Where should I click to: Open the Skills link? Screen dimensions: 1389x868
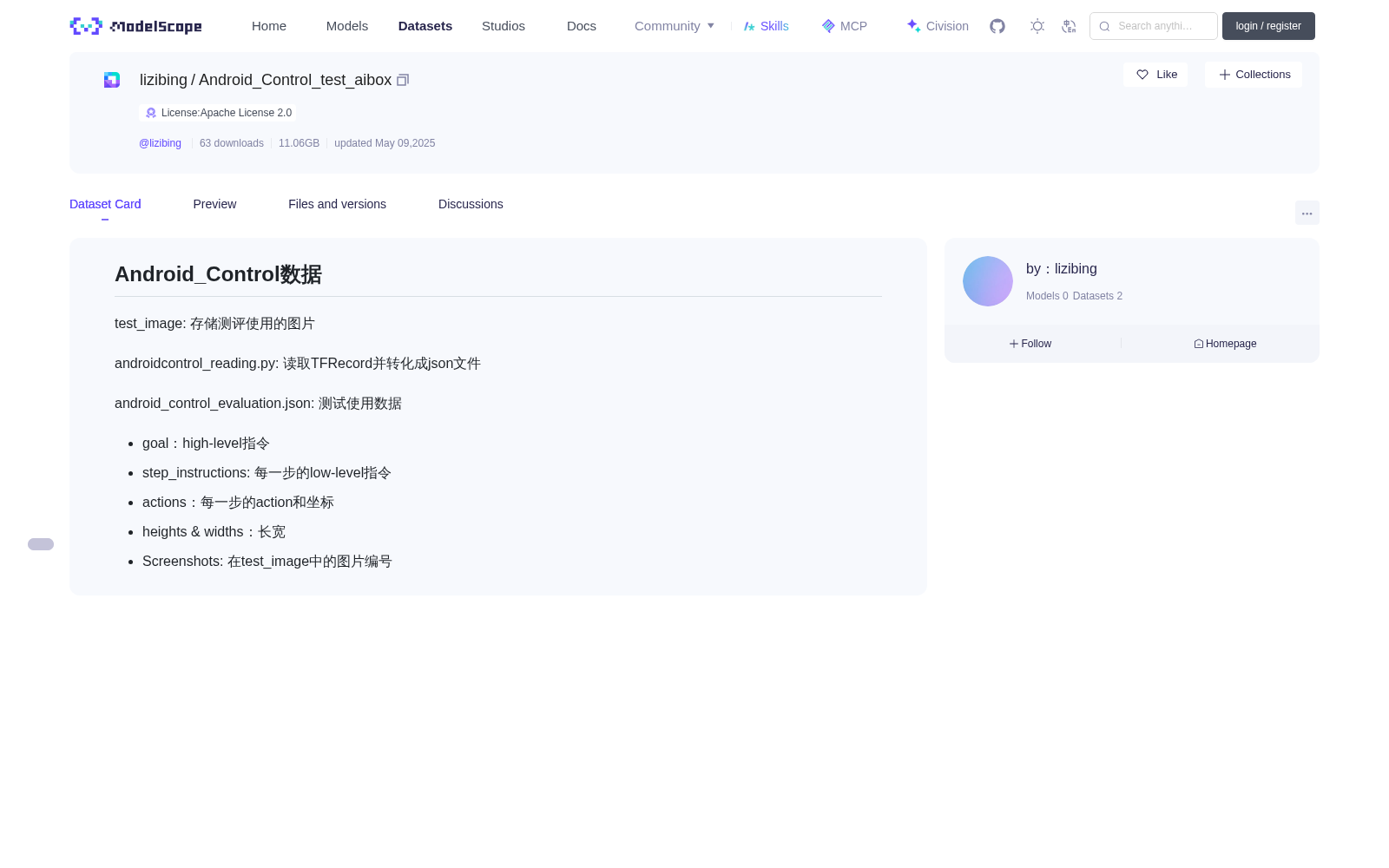tap(767, 26)
